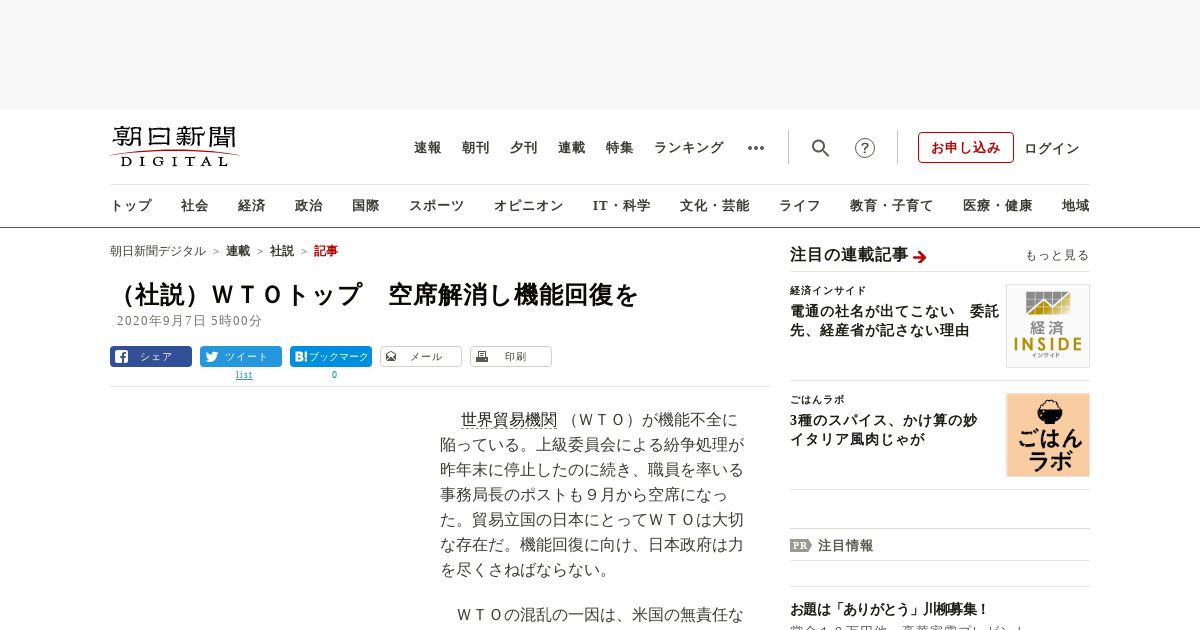Open the search magnifier icon
The width and height of the screenshot is (1200, 630).
(x=820, y=148)
